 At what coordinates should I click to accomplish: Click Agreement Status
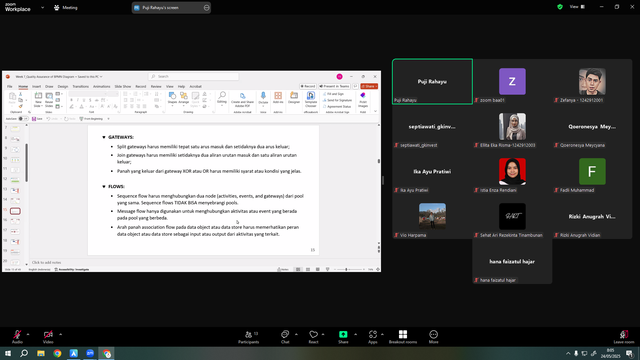point(337,107)
